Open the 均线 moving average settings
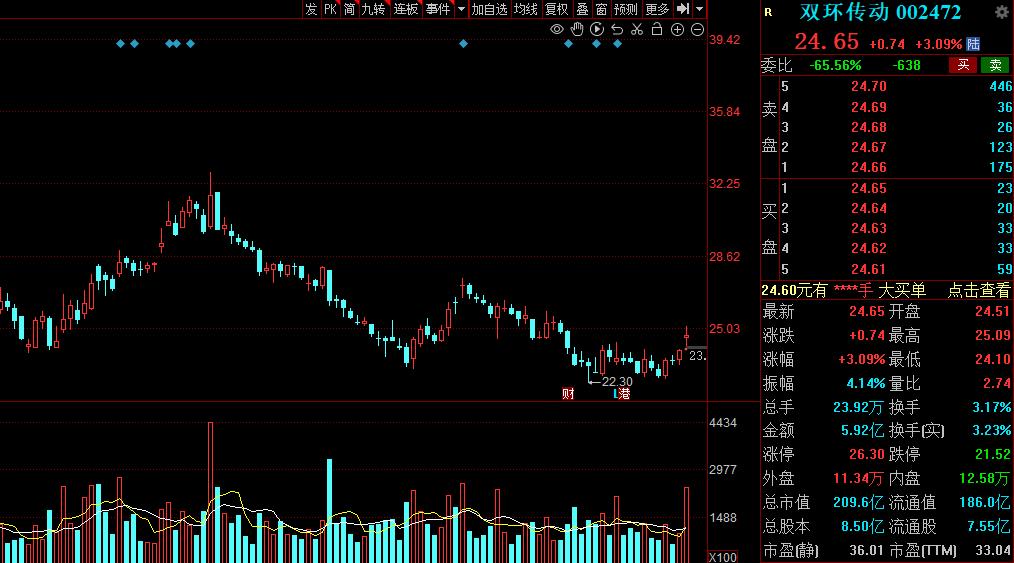The image size is (1014, 563). [x=525, y=9]
